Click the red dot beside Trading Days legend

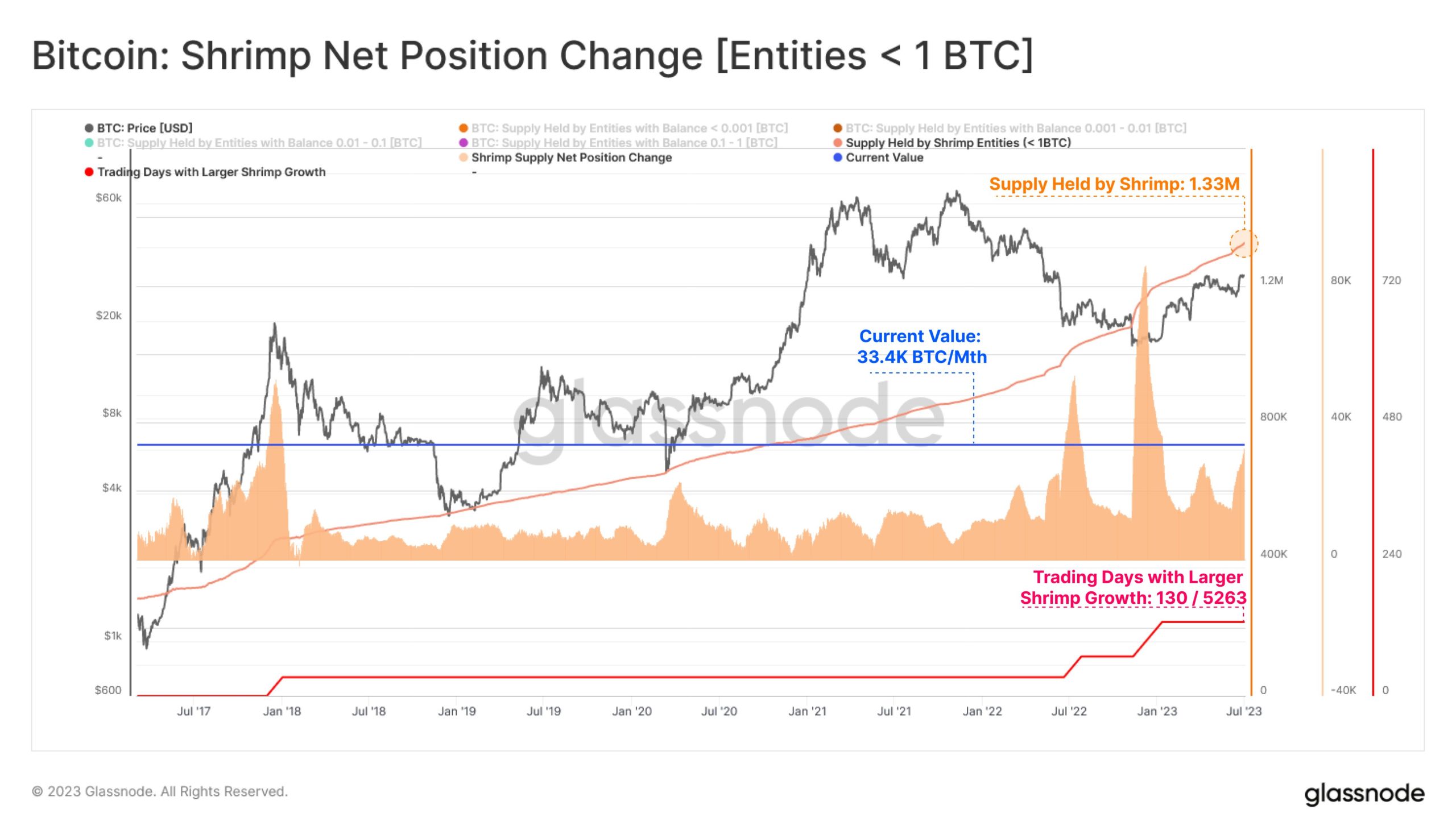coord(89,172)
